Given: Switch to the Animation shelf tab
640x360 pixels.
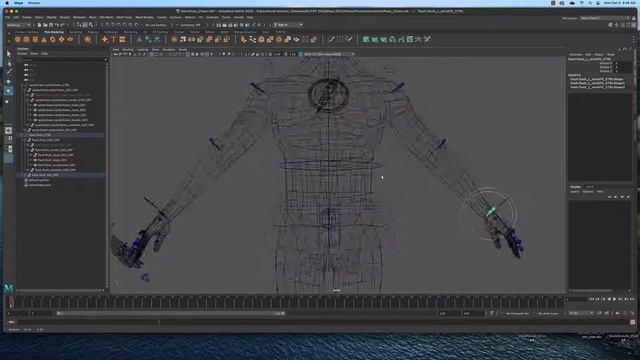Looking at the screenshot, I should point(111,32).
